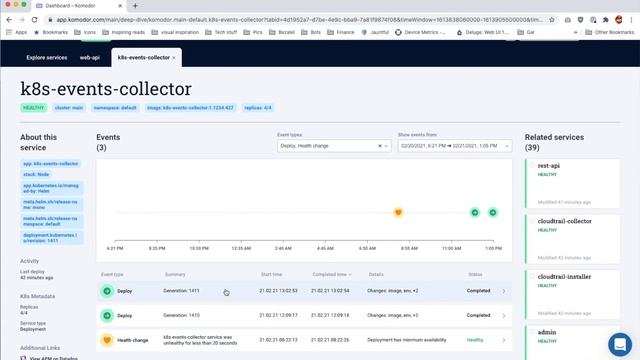Open browser extensions puzzle icon
Viewport: 640px width, 360px height.
point(606,20)
